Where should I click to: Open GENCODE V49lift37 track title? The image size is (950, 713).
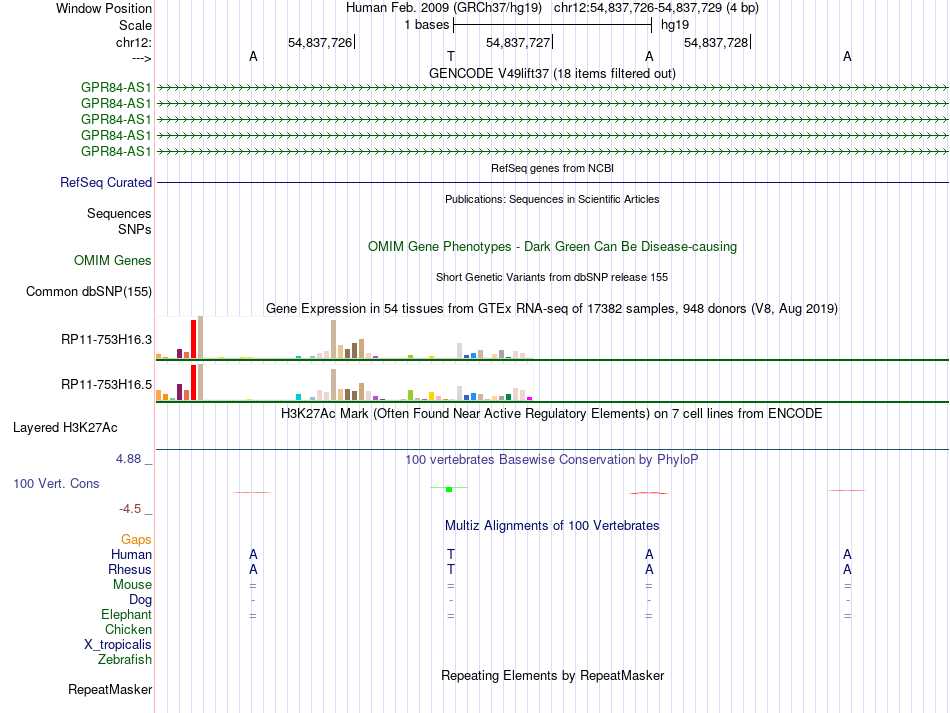[x=552, y=73]
